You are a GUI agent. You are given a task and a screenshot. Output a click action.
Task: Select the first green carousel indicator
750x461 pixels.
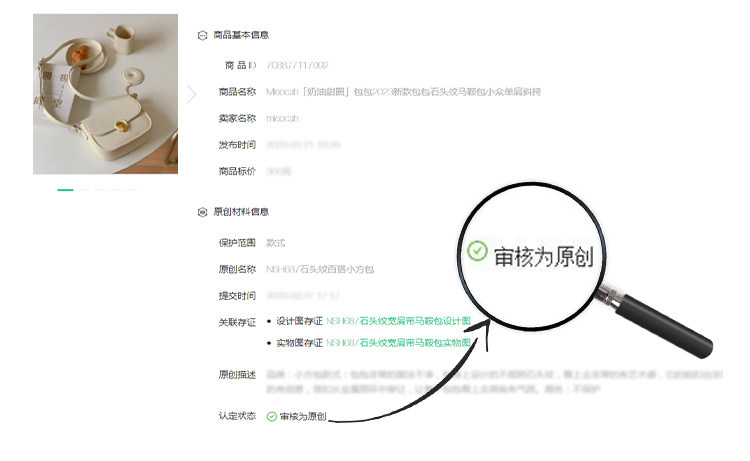tap(66, 190)
